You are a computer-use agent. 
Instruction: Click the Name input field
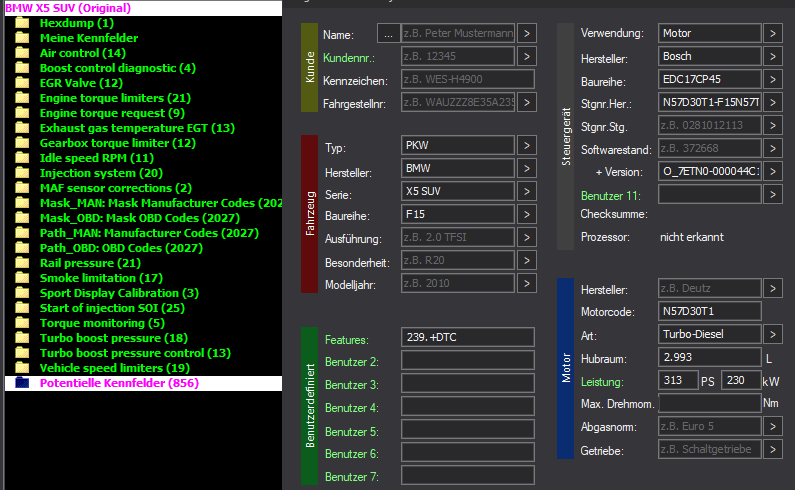458,33
